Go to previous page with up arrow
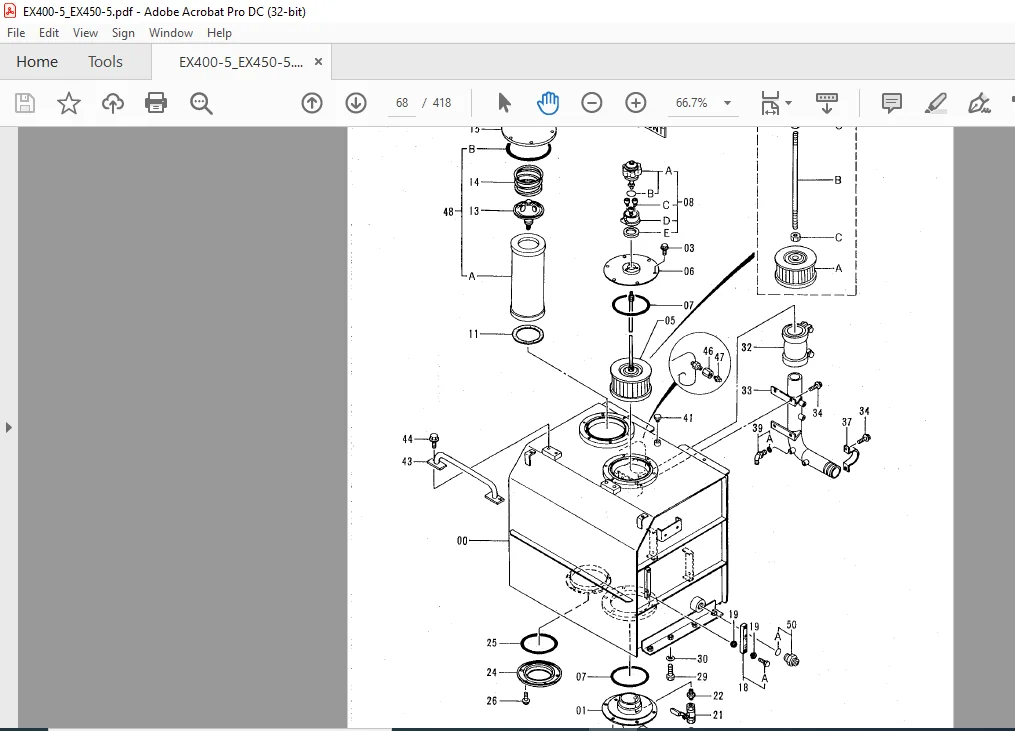Screen dimensions: 1015x731 click(312, 103)
